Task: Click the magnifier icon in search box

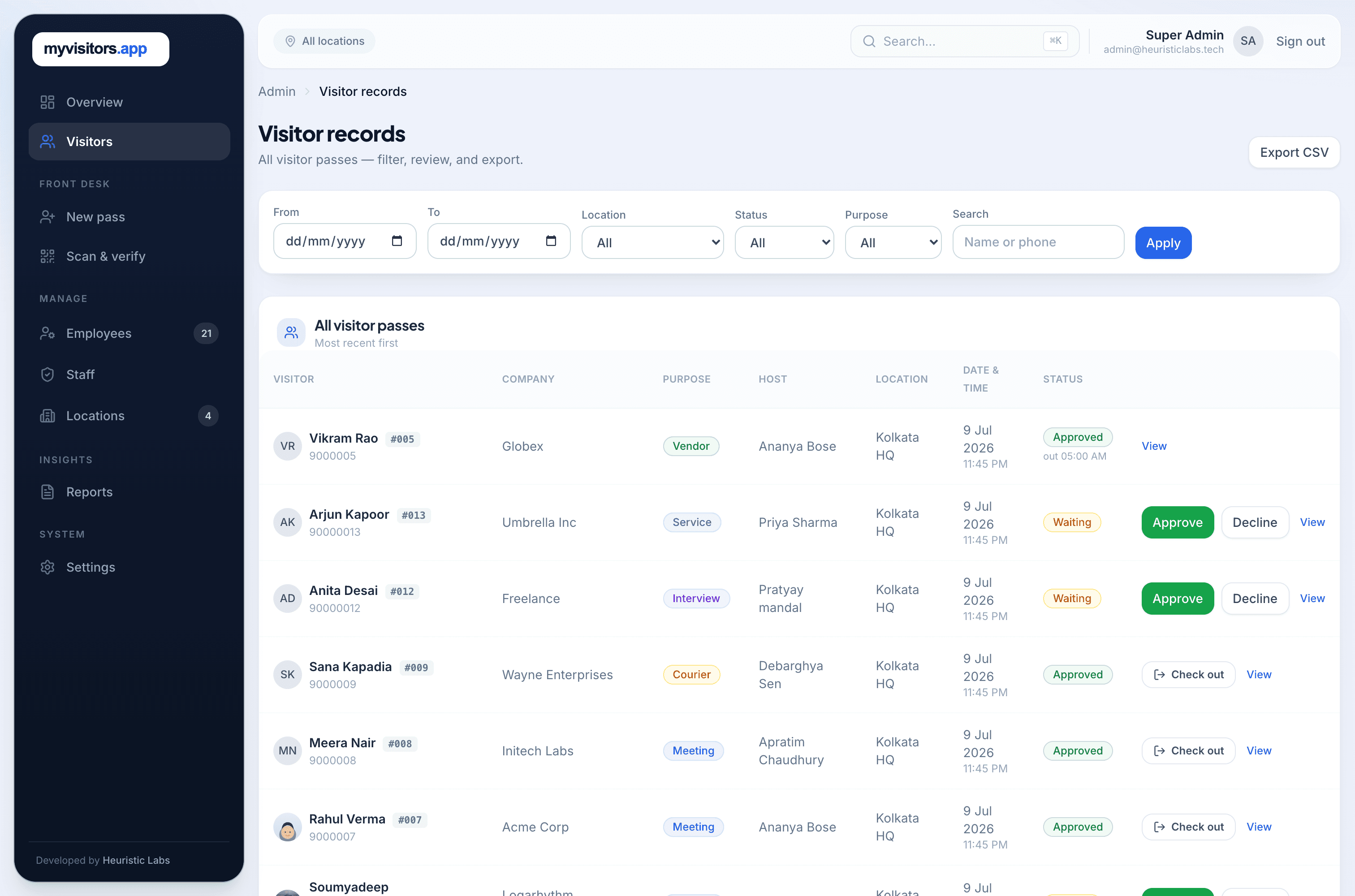Action: pos(869,41)
